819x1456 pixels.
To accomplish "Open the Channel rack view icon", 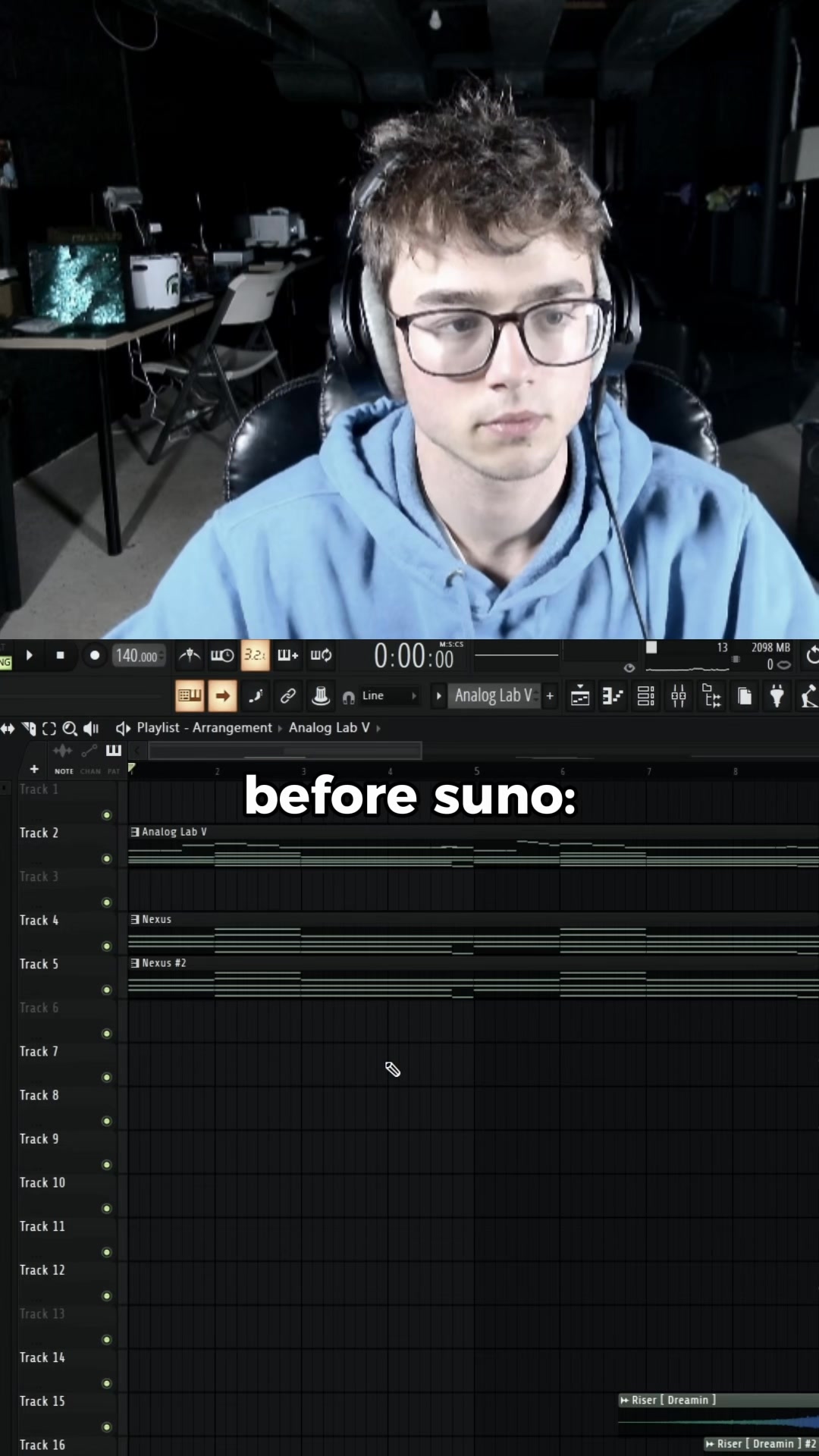I will tap(646, 696).
